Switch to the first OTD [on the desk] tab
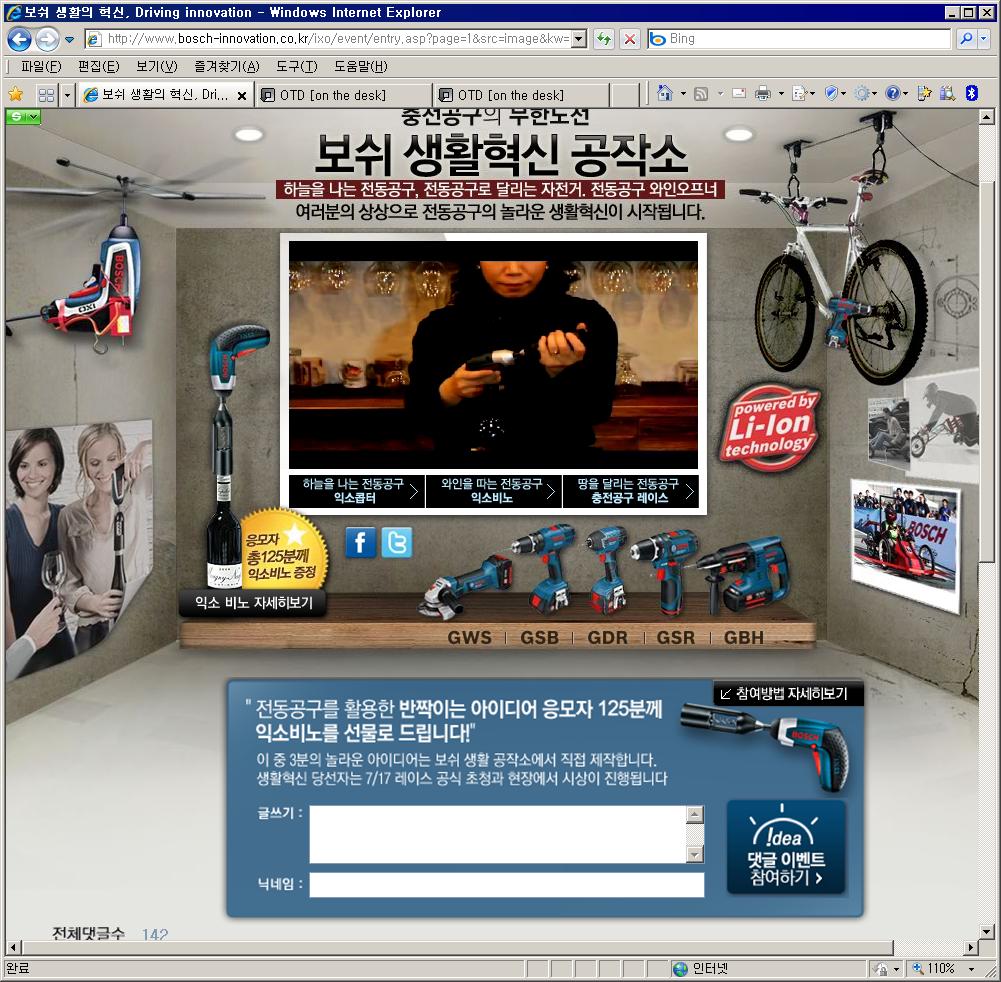Image resolution: width=1001 pixels, height=982 pixels. point(343,95)
